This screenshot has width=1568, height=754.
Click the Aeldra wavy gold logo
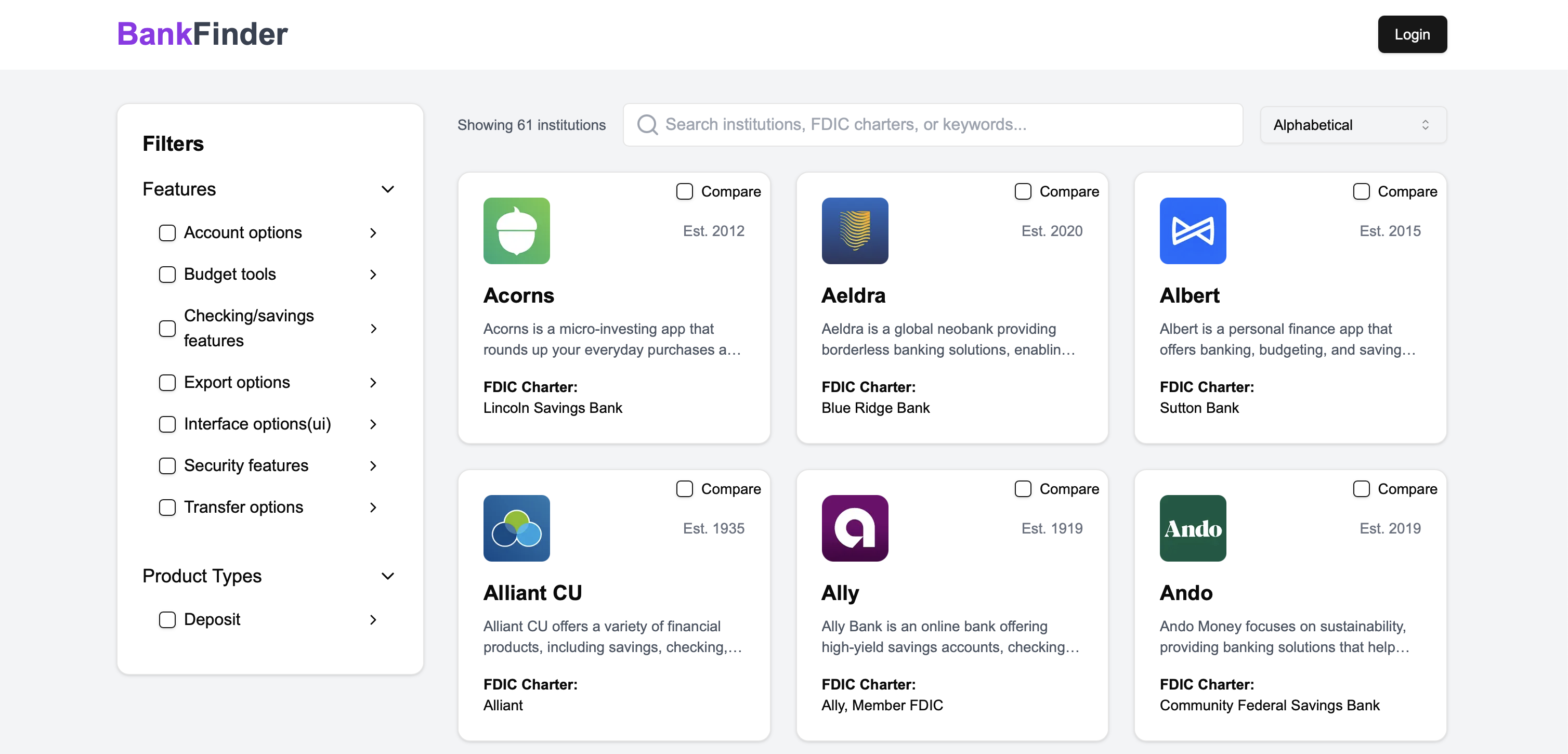(855, 231)
